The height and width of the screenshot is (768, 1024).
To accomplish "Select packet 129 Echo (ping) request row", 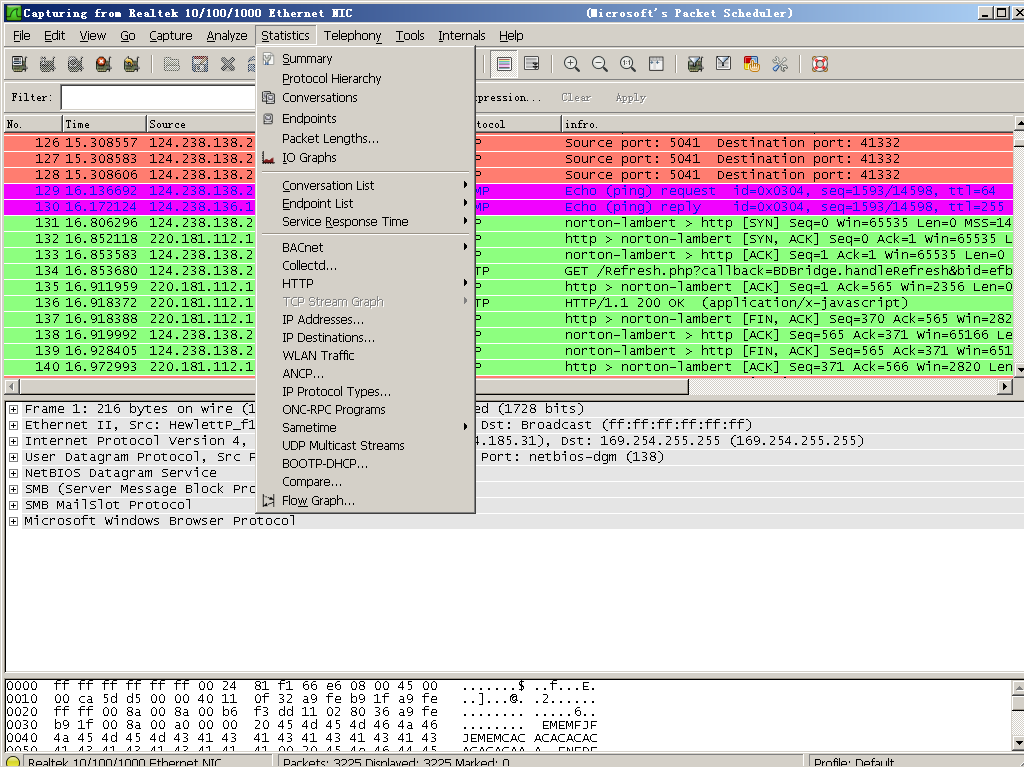I will point(509,191).
